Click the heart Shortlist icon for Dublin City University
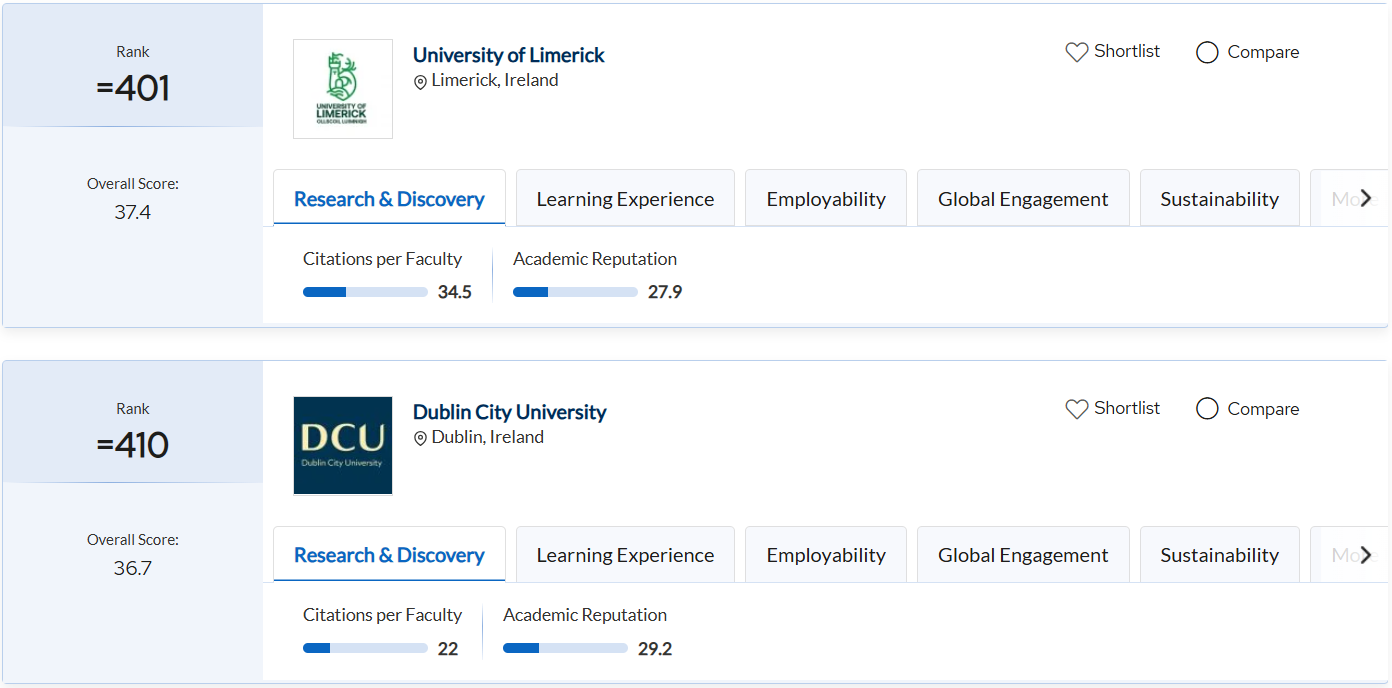This screenshot has height=688, width=1392. point(1076,409)
